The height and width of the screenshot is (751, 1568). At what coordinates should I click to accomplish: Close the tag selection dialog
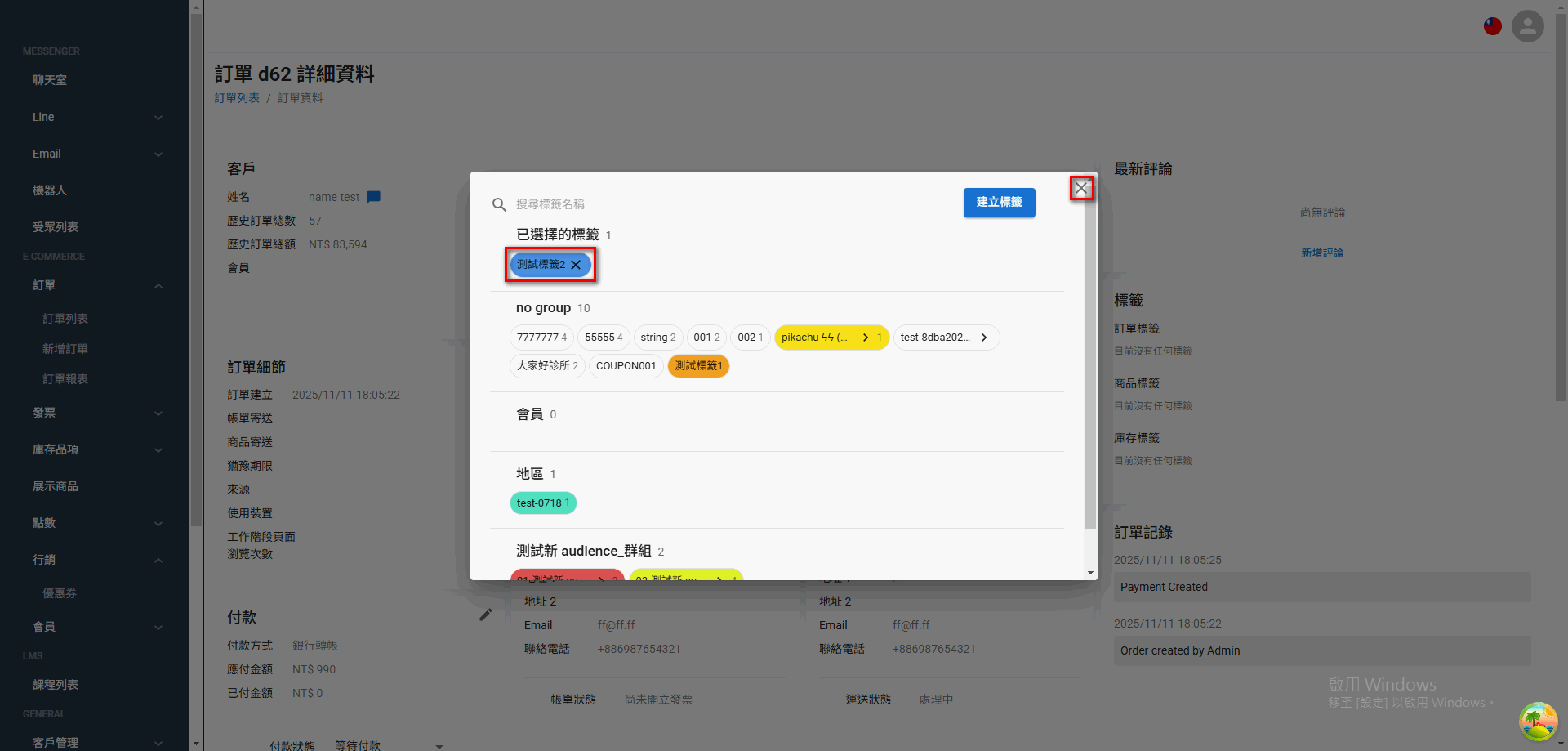click(x=1081, y=189)
